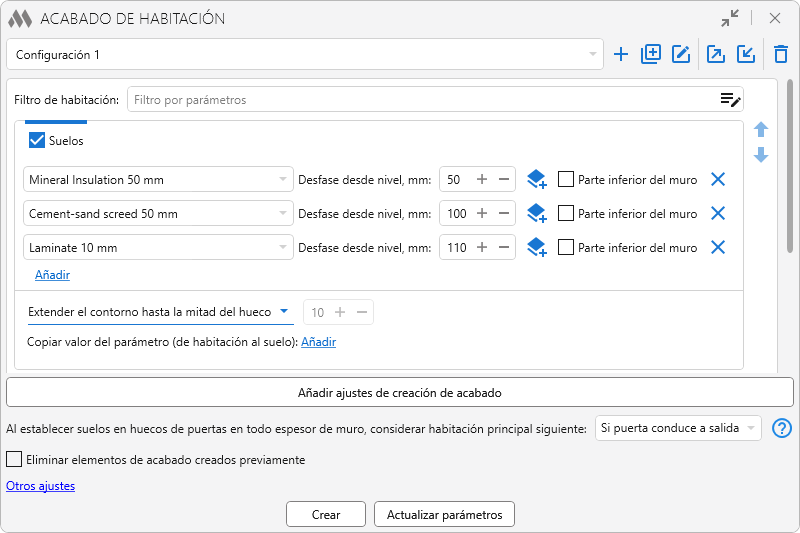800x533 pixels.
Task: Click the Filtro por parámetros input field
Action: point(420,100)
